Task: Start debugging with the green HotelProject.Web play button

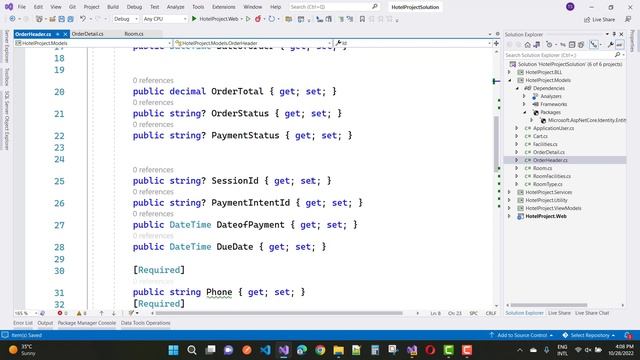Action: (194, 19)
